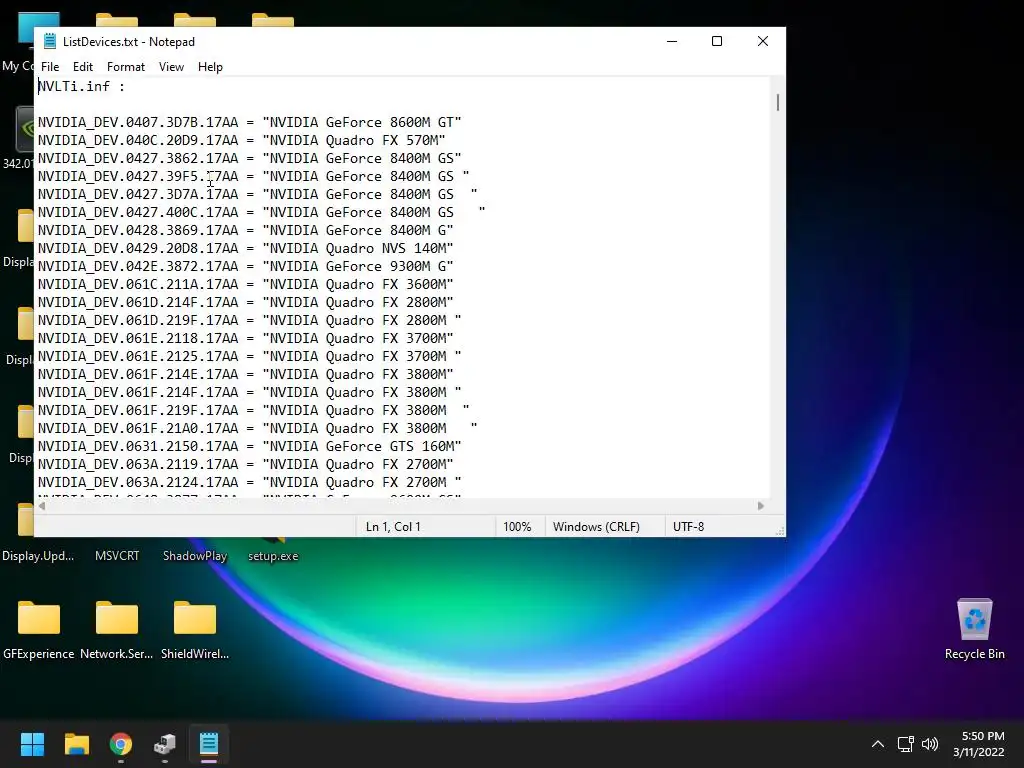Open Google Chrome from the taskbar

[x=121, y=744]
